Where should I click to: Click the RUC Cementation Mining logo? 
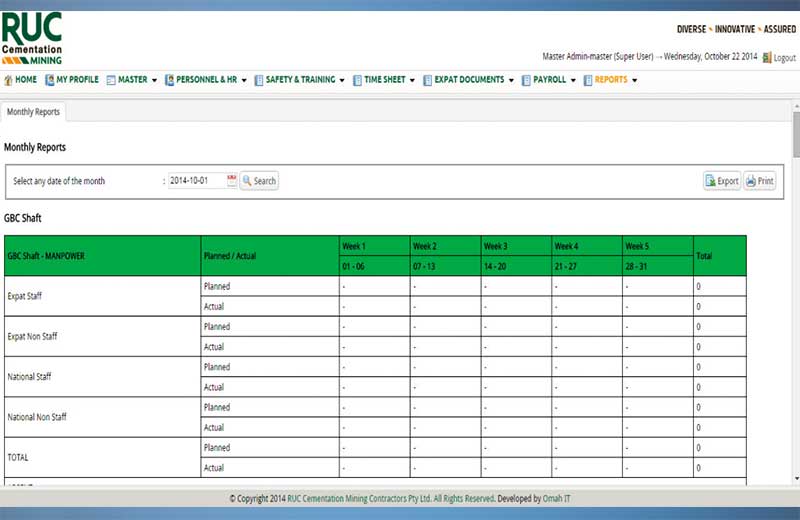tap(32, 39)
